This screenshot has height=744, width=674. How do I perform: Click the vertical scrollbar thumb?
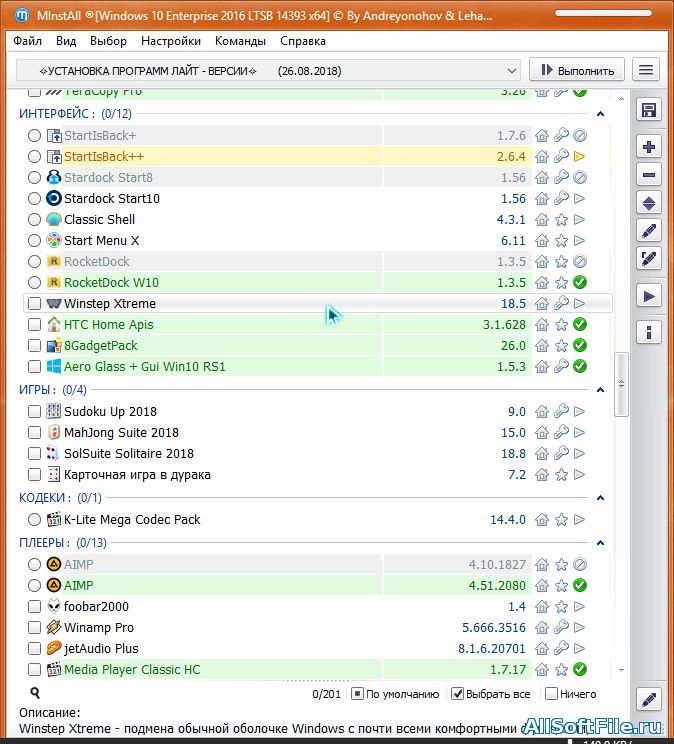(621, 384)
